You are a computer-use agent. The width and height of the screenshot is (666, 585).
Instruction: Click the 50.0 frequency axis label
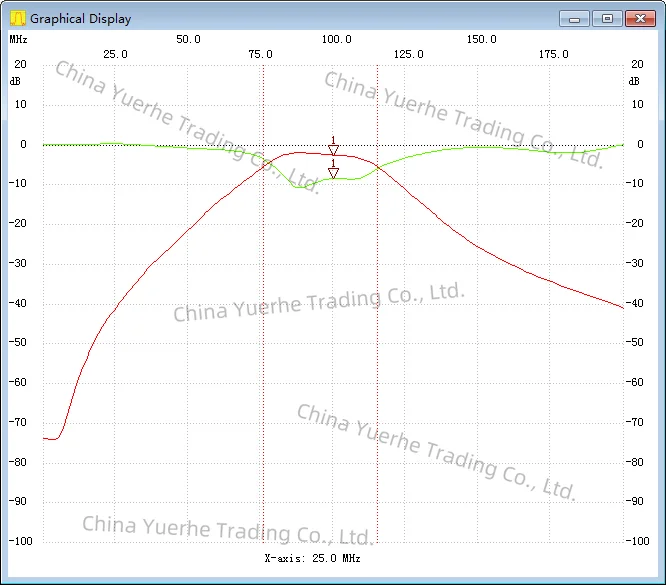[x=188, y=40]
